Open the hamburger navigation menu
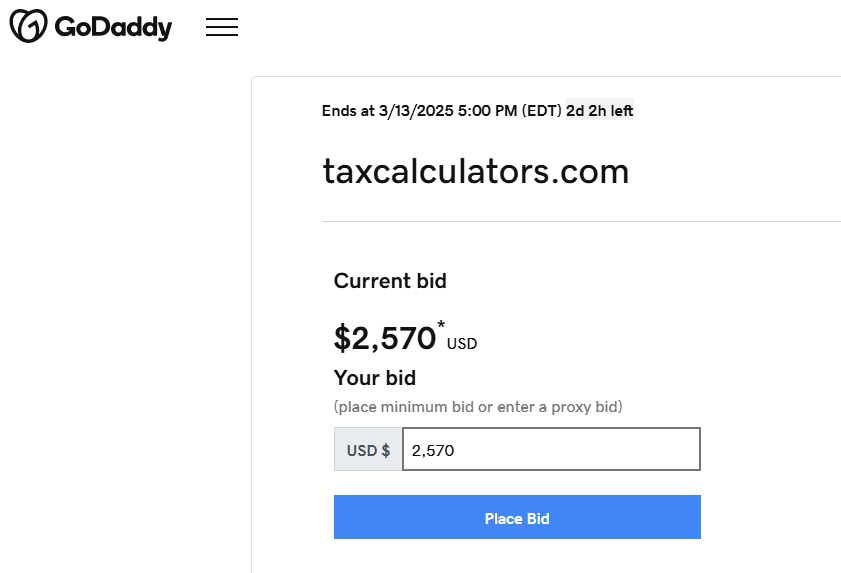Image resolution: width=841 pixels, height=573 pixels. (222, 27)
